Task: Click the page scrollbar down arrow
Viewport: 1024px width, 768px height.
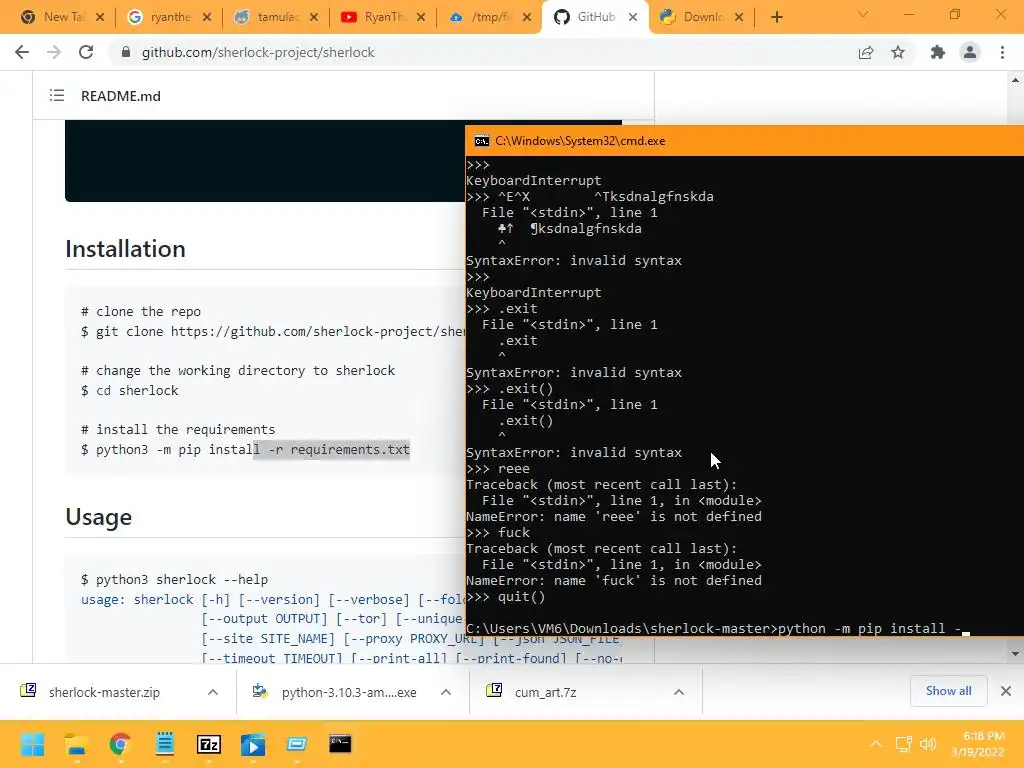Action: (x=1015, y=654)
